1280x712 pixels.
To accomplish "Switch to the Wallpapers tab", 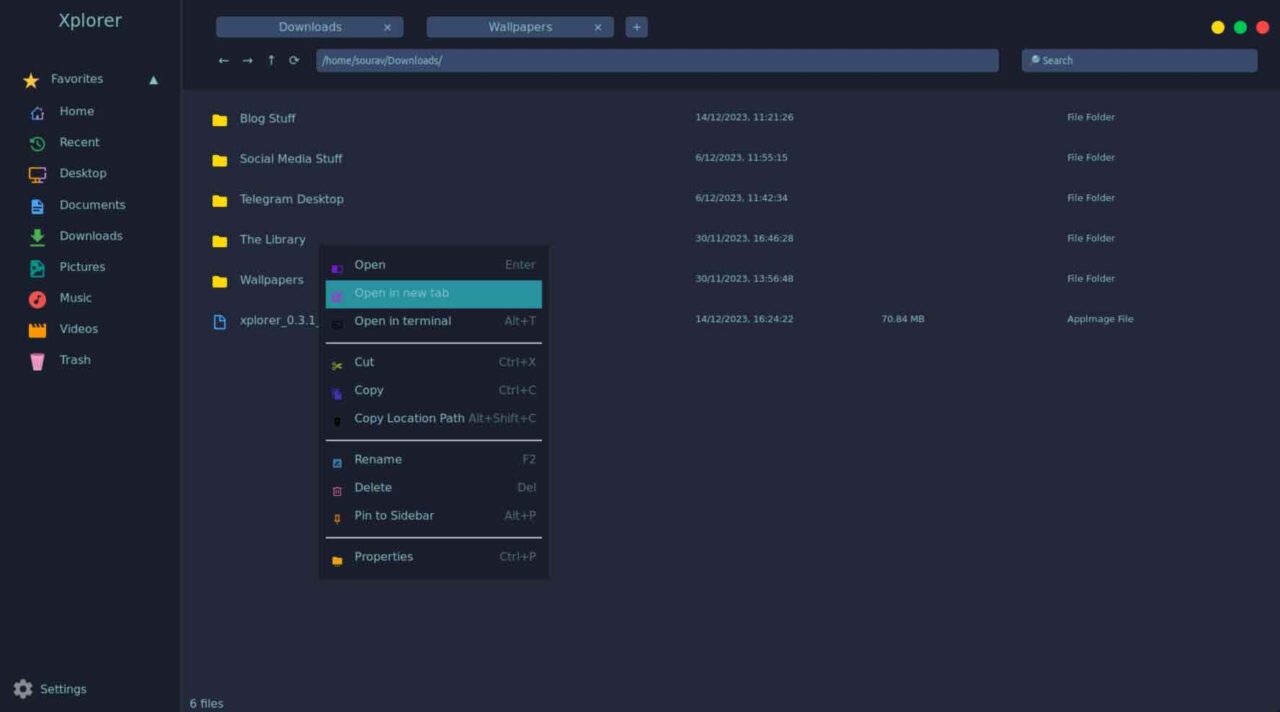I will point(519,27).
